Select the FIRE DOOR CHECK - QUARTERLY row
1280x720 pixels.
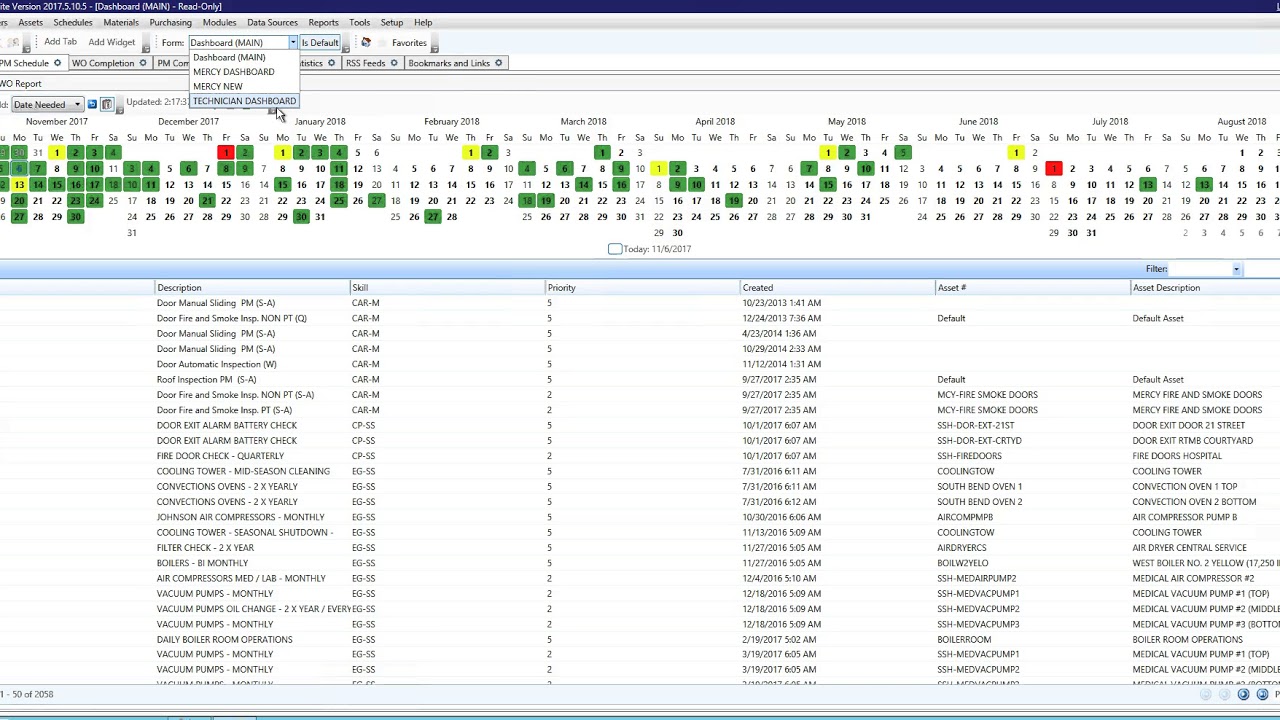[x=640, y=456]
